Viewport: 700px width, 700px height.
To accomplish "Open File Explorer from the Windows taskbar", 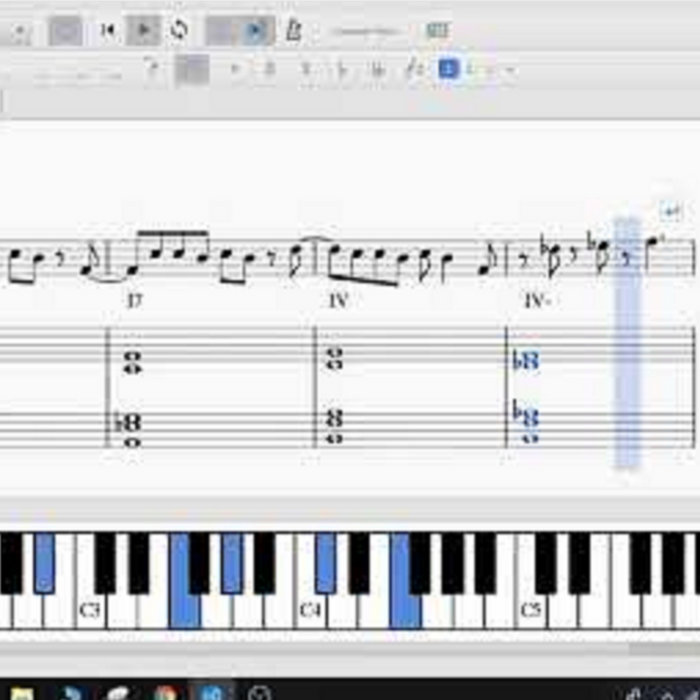I will click(21, 692).
